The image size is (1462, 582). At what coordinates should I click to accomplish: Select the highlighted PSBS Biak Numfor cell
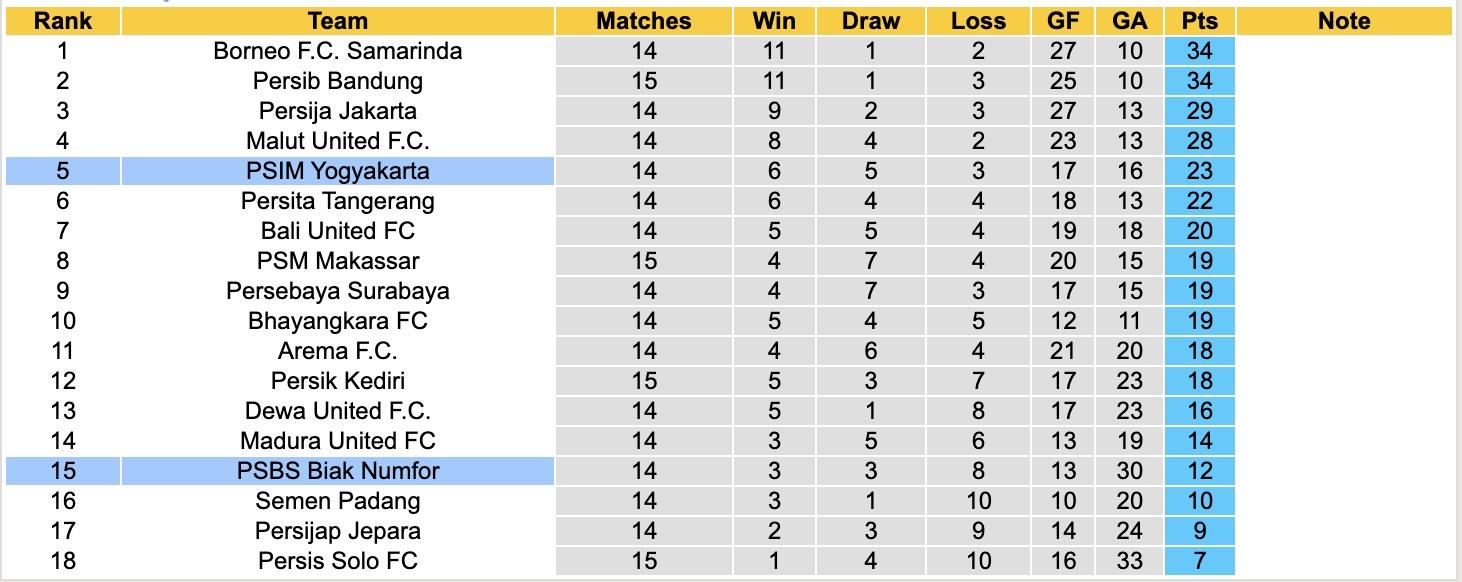tap(338, 471)
